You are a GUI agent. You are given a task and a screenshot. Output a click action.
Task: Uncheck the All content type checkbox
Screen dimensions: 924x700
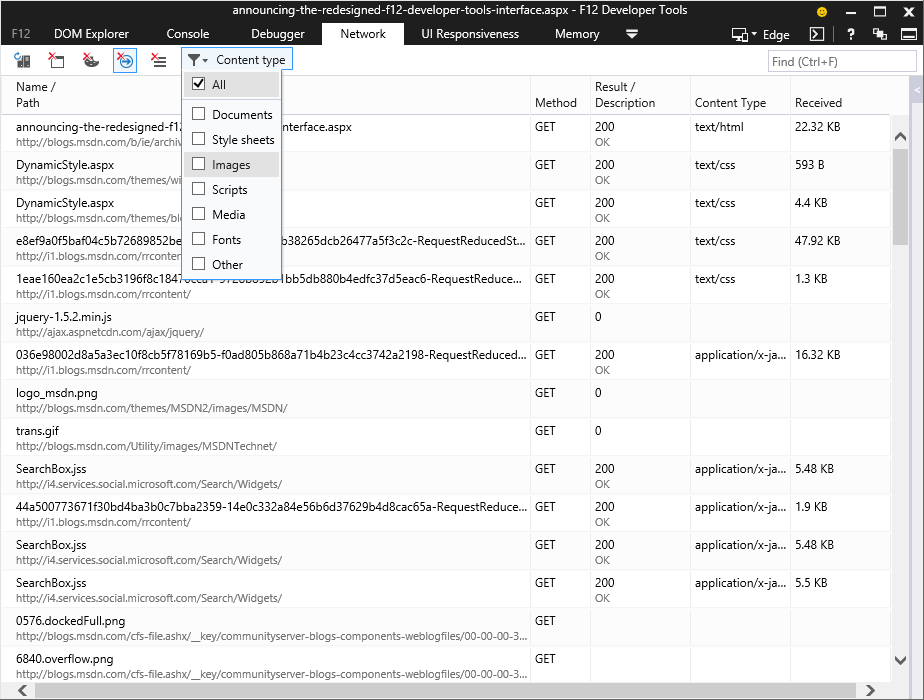point(199,84)
